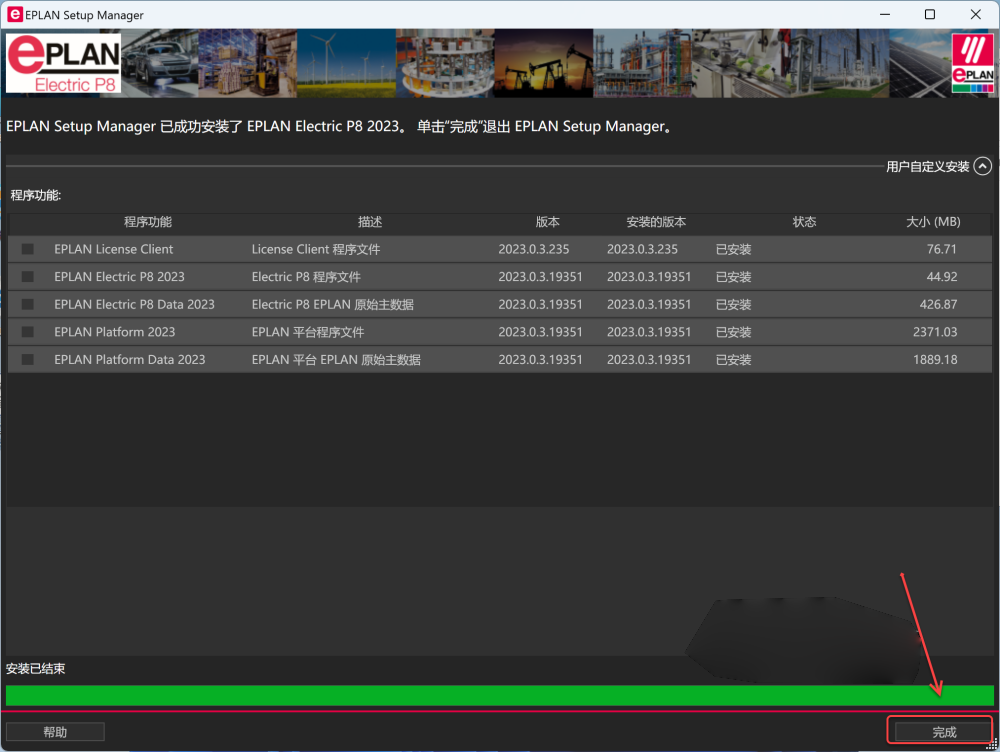1000x752 pixels.
Task: Toggle the EPLAN Platform 2023 checkbox
Action: click(x=28, y=332)
